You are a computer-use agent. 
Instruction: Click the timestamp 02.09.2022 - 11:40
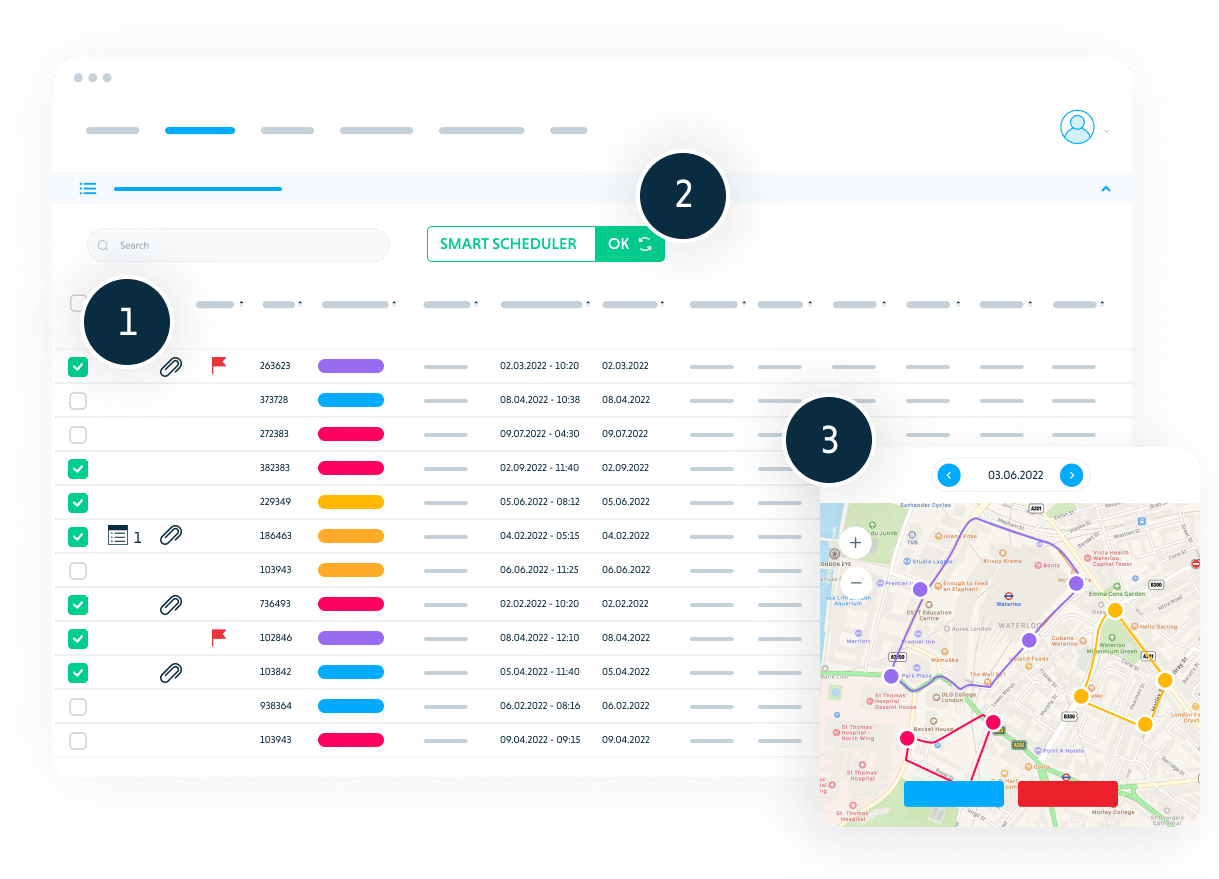point(540,468)
